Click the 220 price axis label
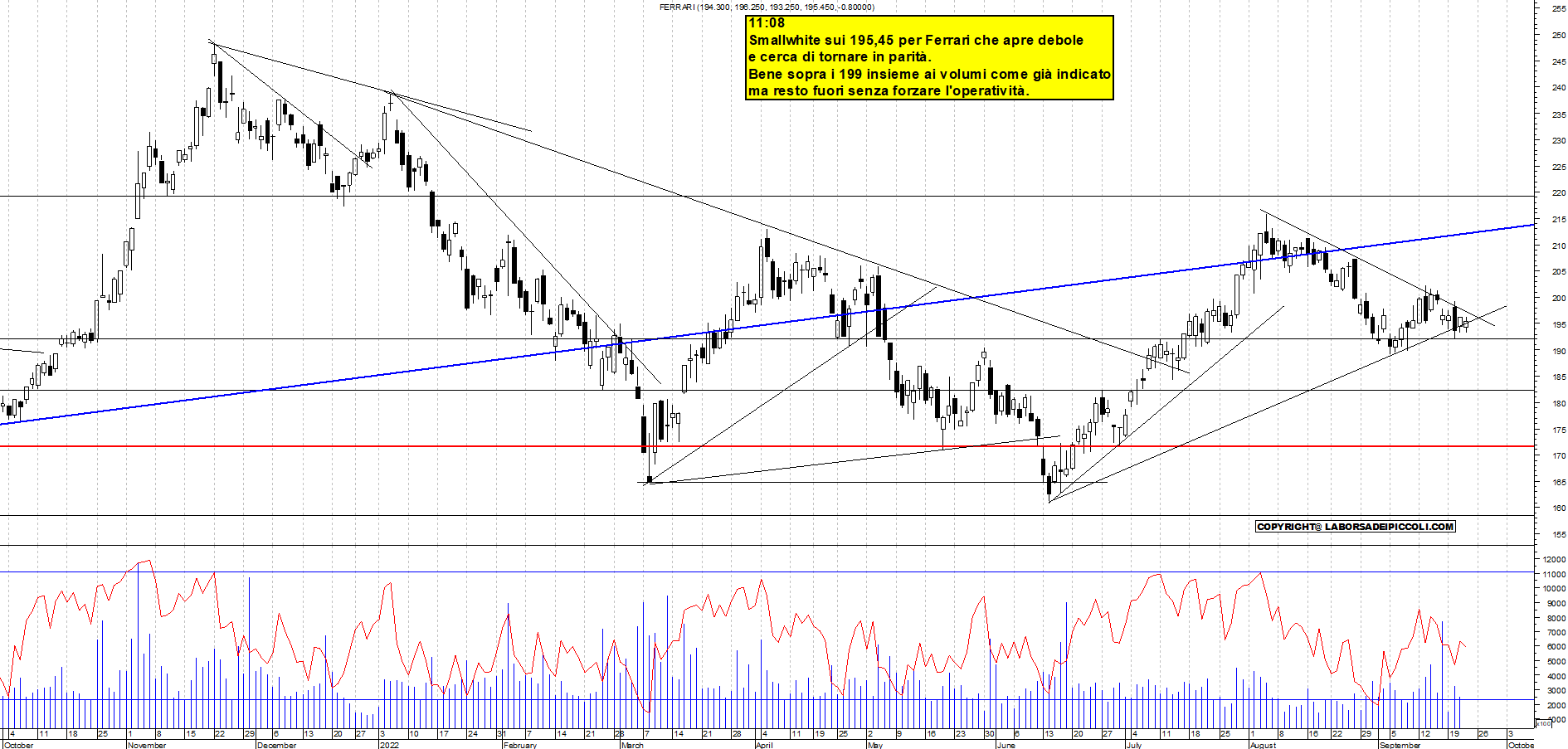The width and height of the screenshot is (1568, 749). (x=1559, y=193)
